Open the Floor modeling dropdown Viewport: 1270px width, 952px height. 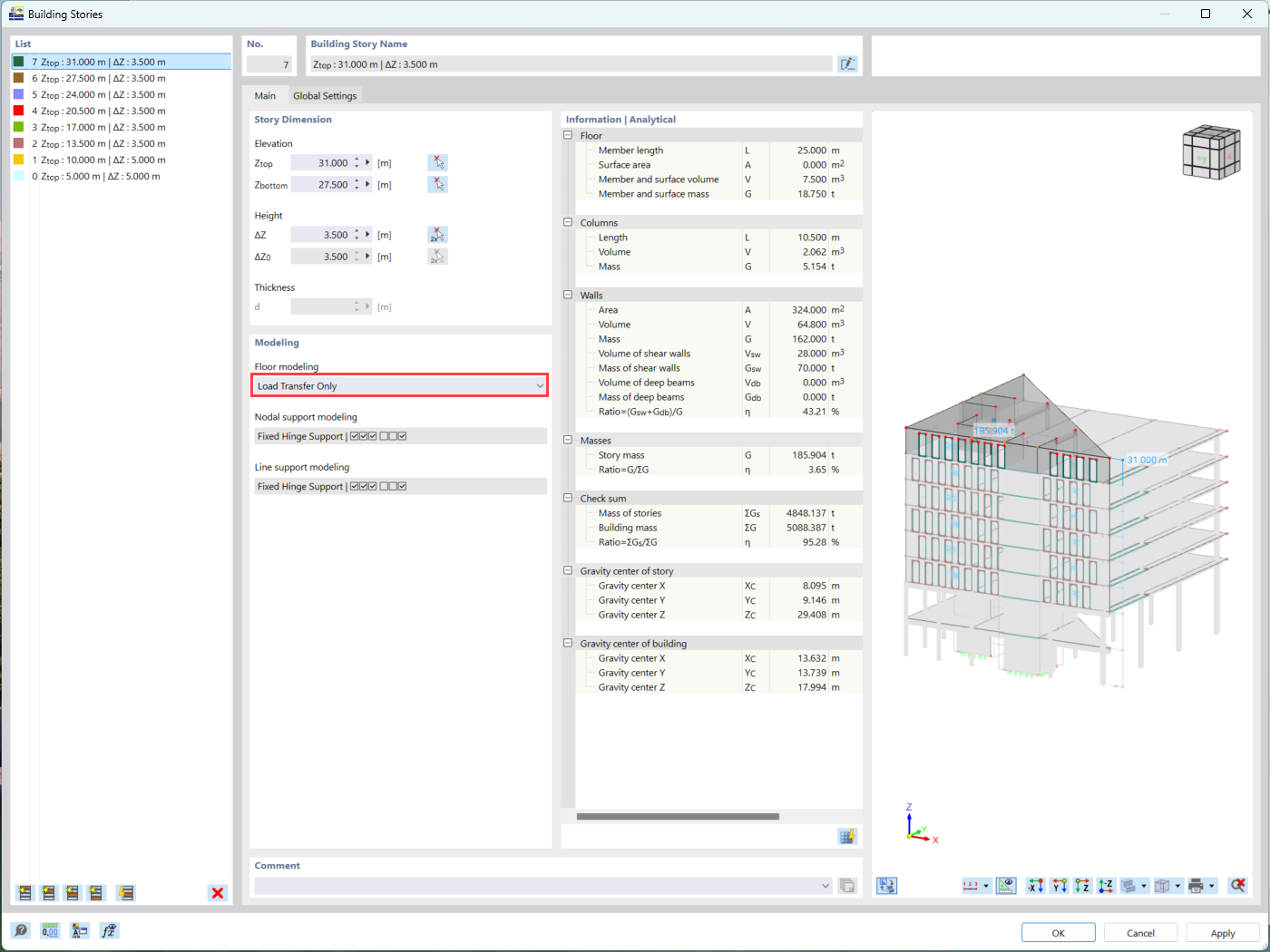point(399,385)
